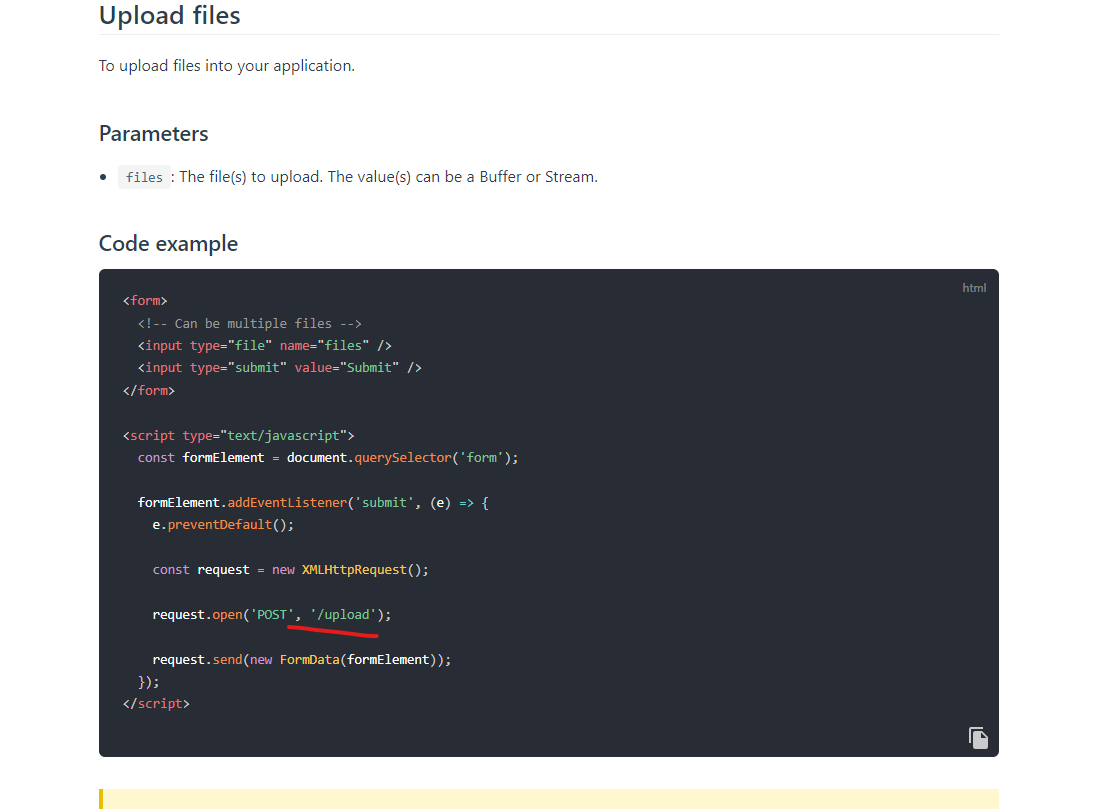1099x809 pixels.
Task: Click the red underline annotation beneath '/upload'
Action: pos(332,628)
